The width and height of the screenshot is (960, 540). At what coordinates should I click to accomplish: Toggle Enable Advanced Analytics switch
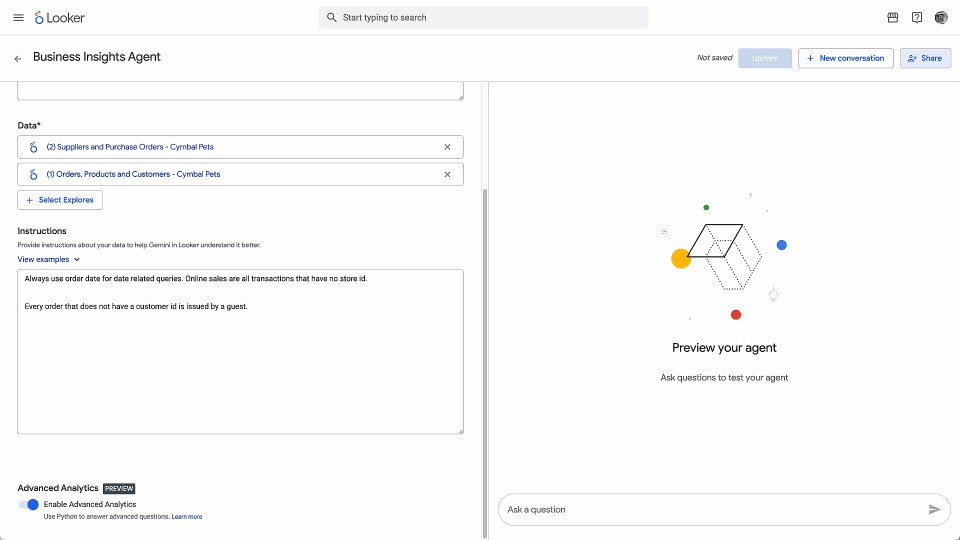[x=29, y=505]
